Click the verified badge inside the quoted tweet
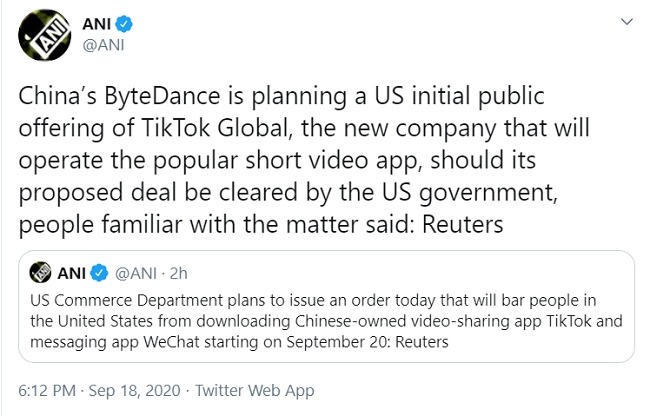This screenshot has width=650, height=416. (x=100, y=271)
